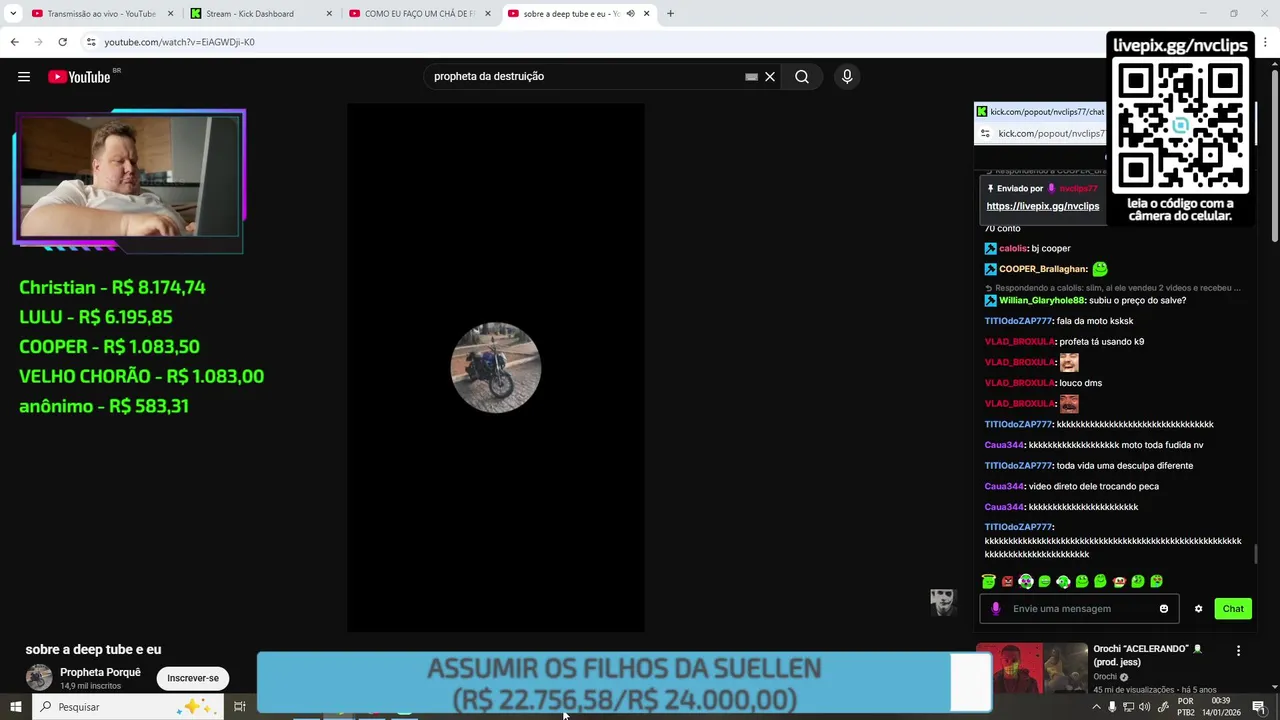Go forward in the browser
The width and height of the screenshot is (1280, 720).
click(x=38, y=42)
